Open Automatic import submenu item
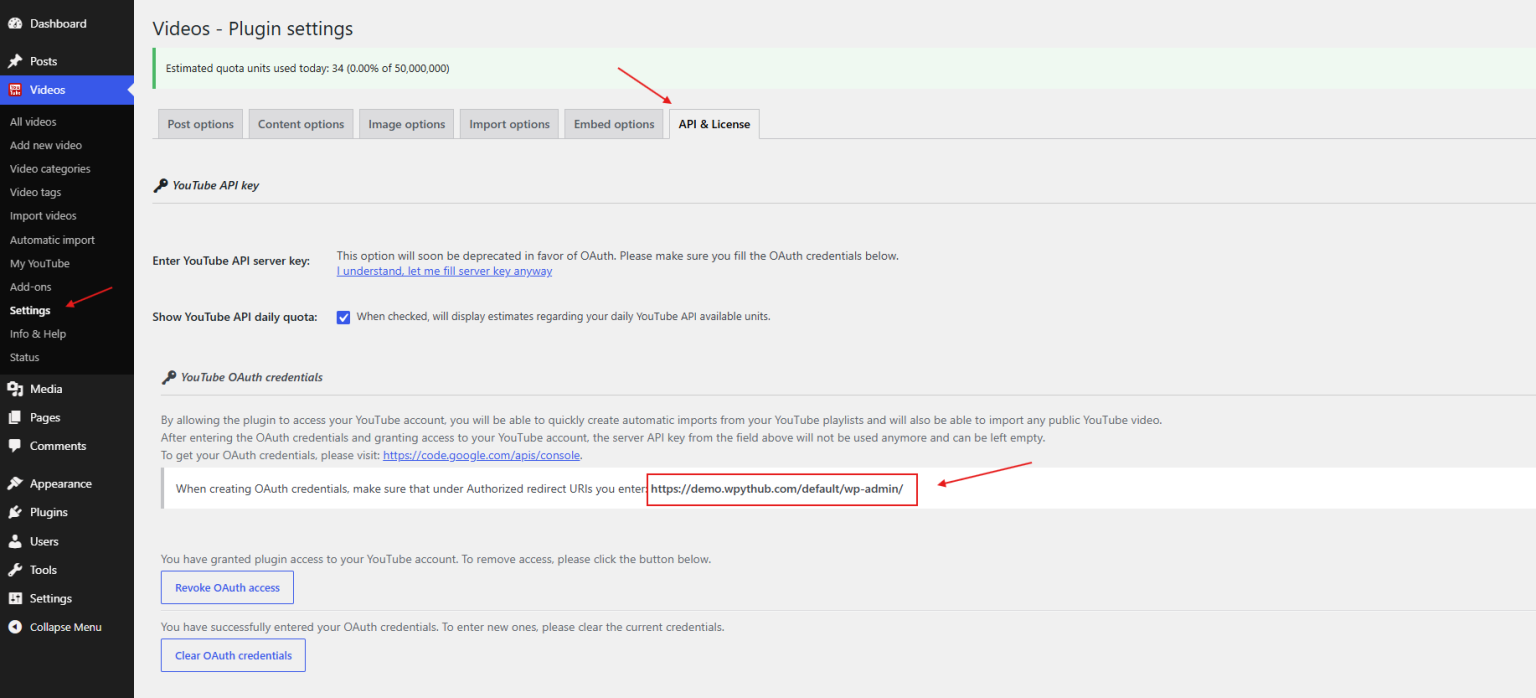The image size is (1536, 698). (x=52, y=240)
